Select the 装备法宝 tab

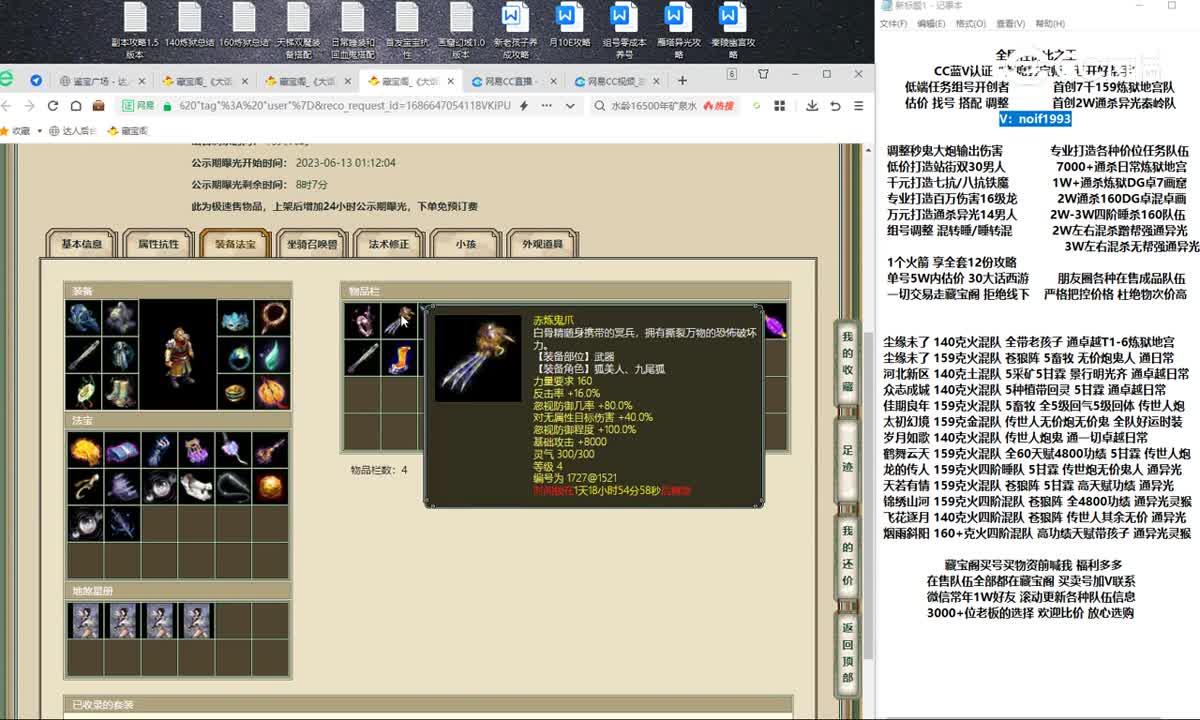[235, 243]
